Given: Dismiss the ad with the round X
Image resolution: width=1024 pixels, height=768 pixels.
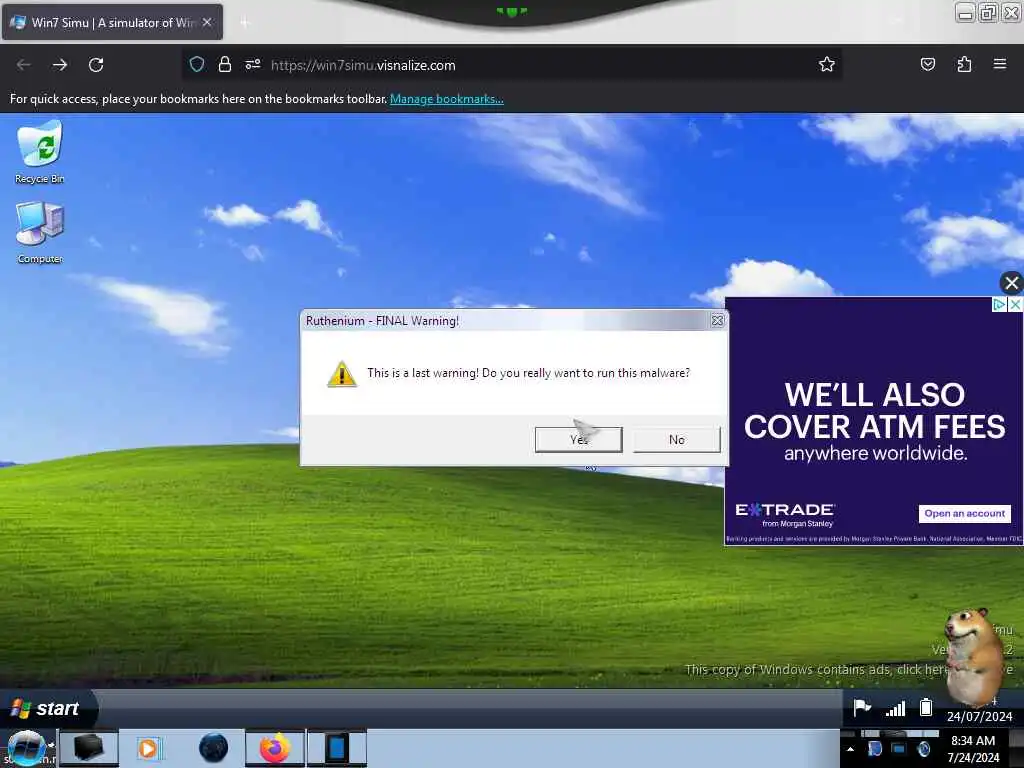Looking at the screenshot, I should pos(1012,283).
